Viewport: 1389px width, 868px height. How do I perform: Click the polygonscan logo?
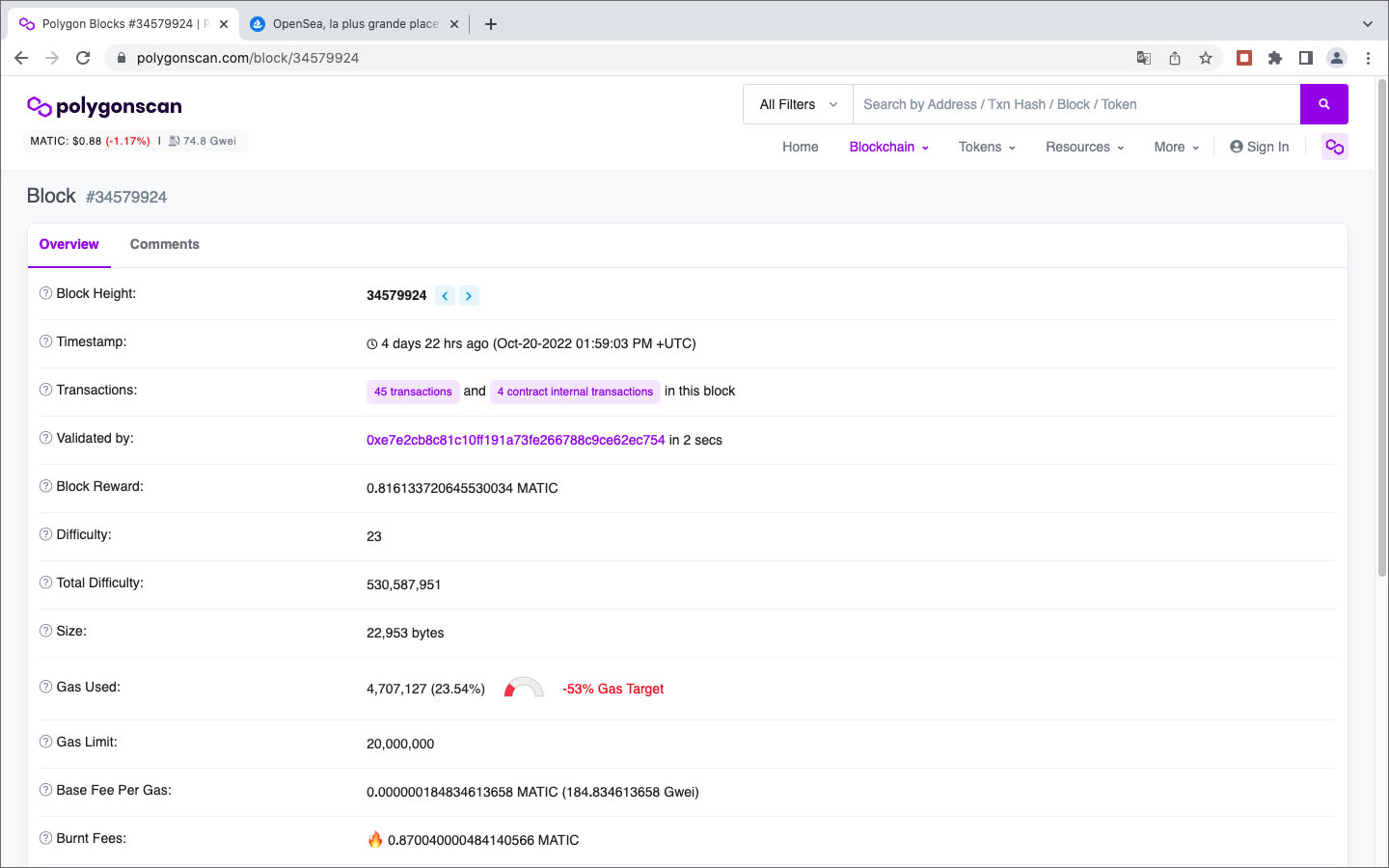tap(104, 106)
